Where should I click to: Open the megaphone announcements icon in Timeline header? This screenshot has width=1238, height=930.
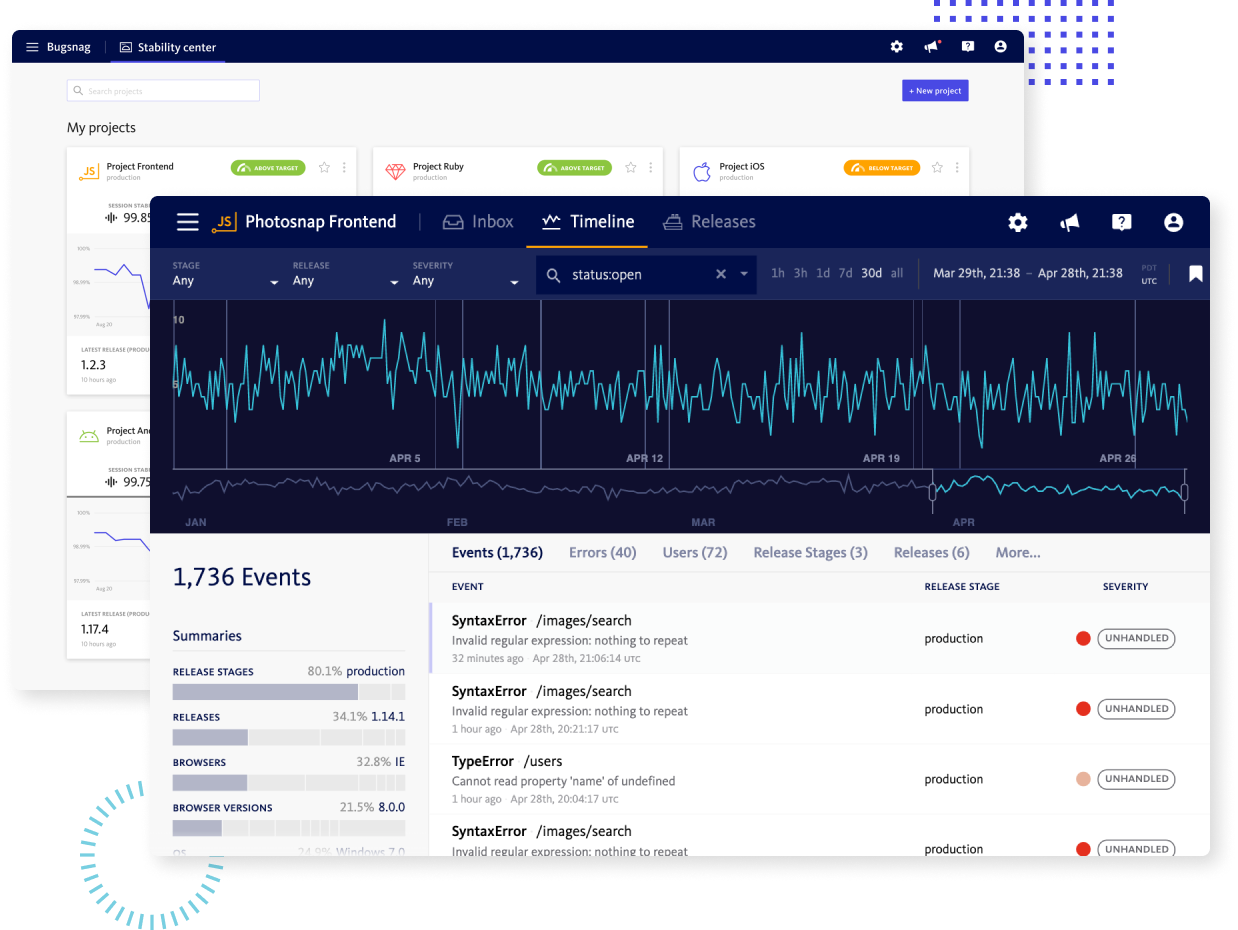point(1070,222)
